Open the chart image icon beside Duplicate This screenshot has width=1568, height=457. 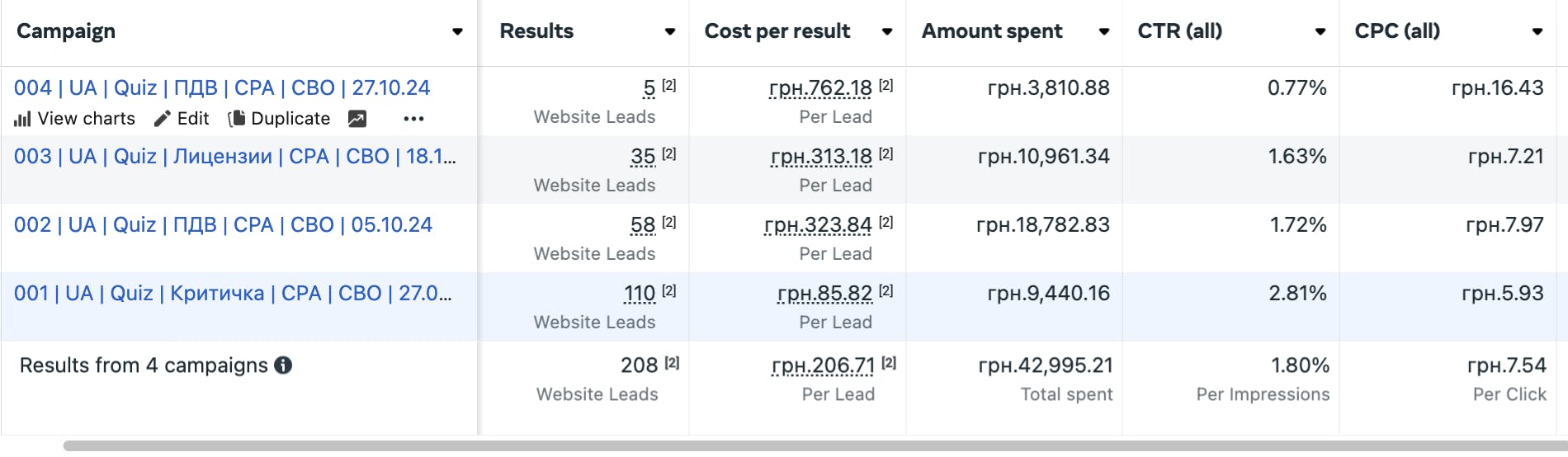click(x=357, y=119)
